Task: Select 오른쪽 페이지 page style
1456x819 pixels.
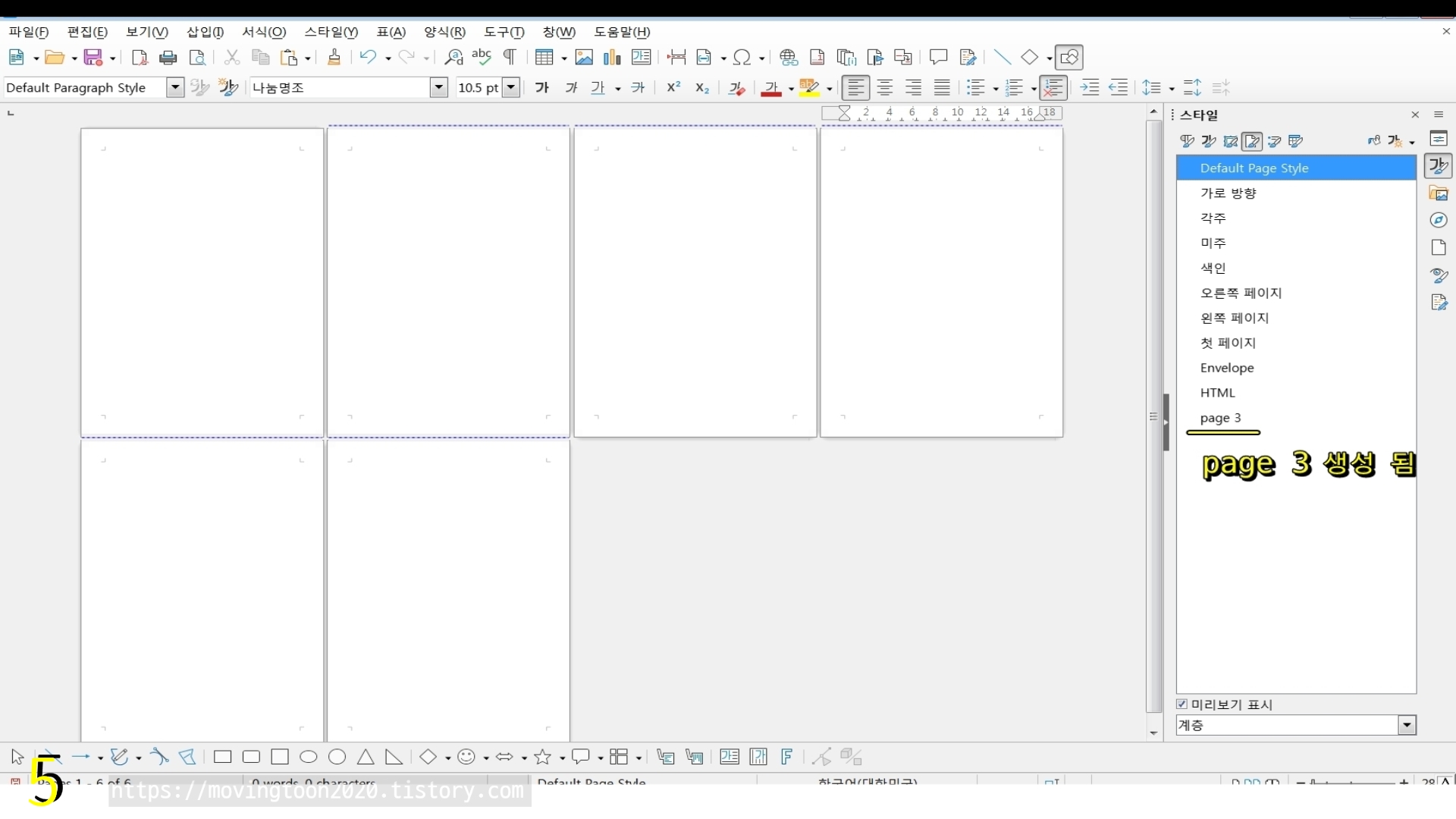Action: pos(1296,293)
